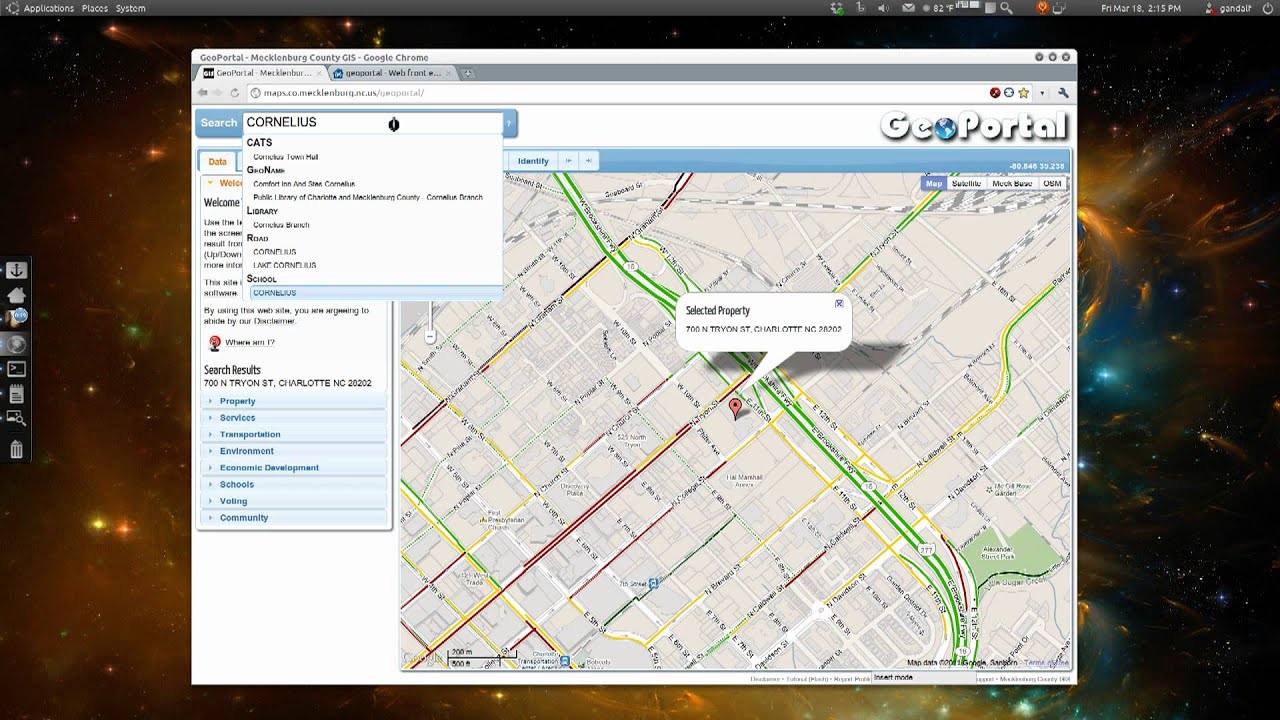The height and width of the screenshot is (720, 1280).
Task: Open the Applications menu
Action: click(48, 8)
